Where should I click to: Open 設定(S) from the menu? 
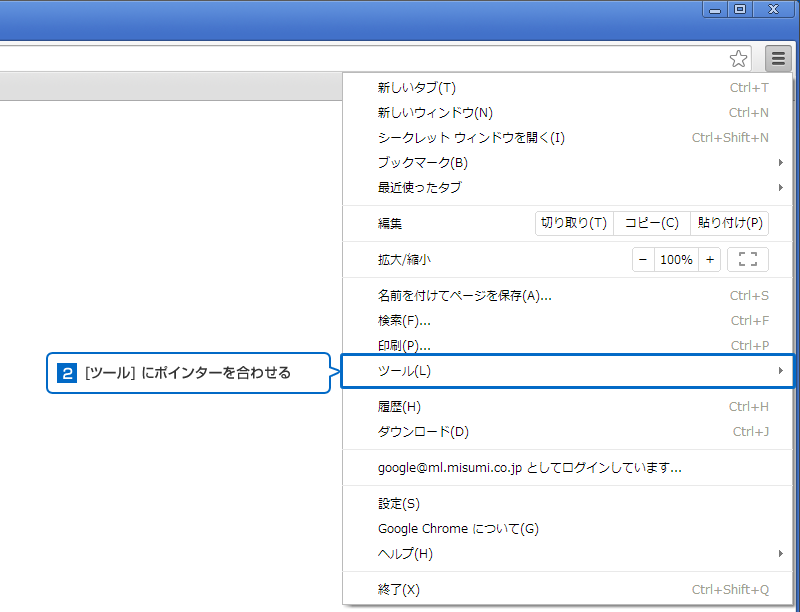tap(399, 504)
